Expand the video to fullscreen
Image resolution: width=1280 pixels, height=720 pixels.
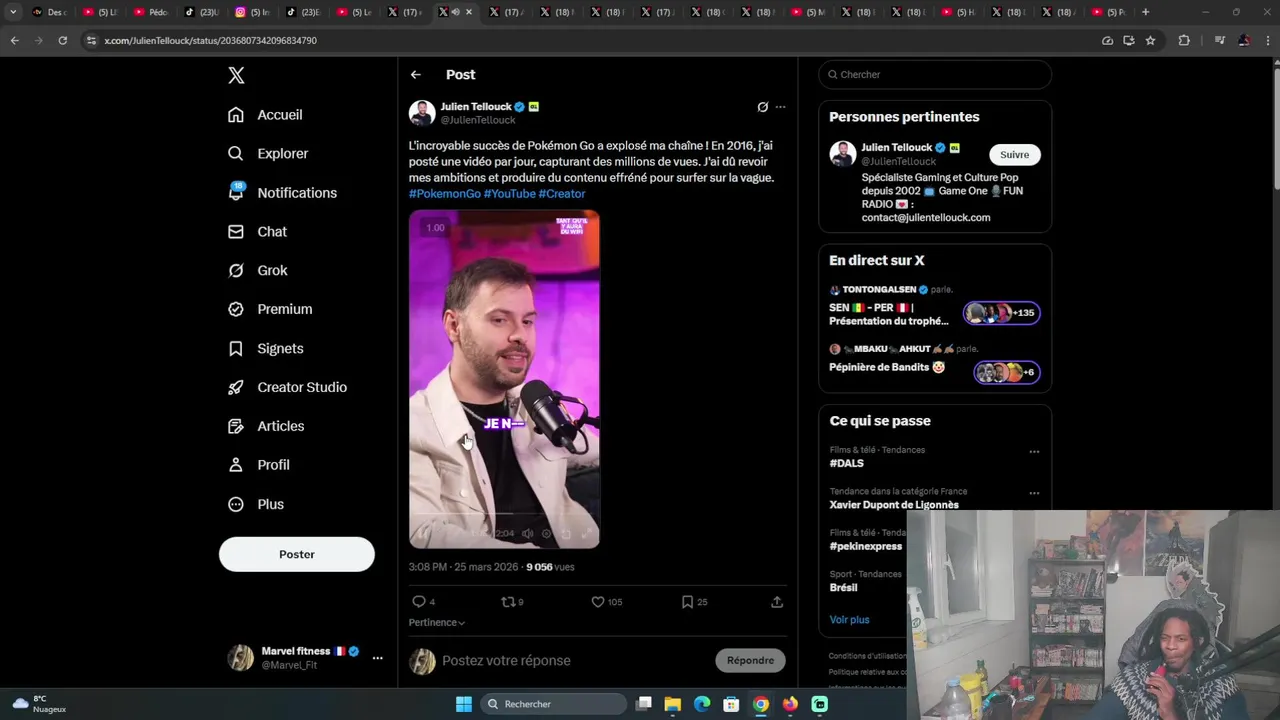585,534
